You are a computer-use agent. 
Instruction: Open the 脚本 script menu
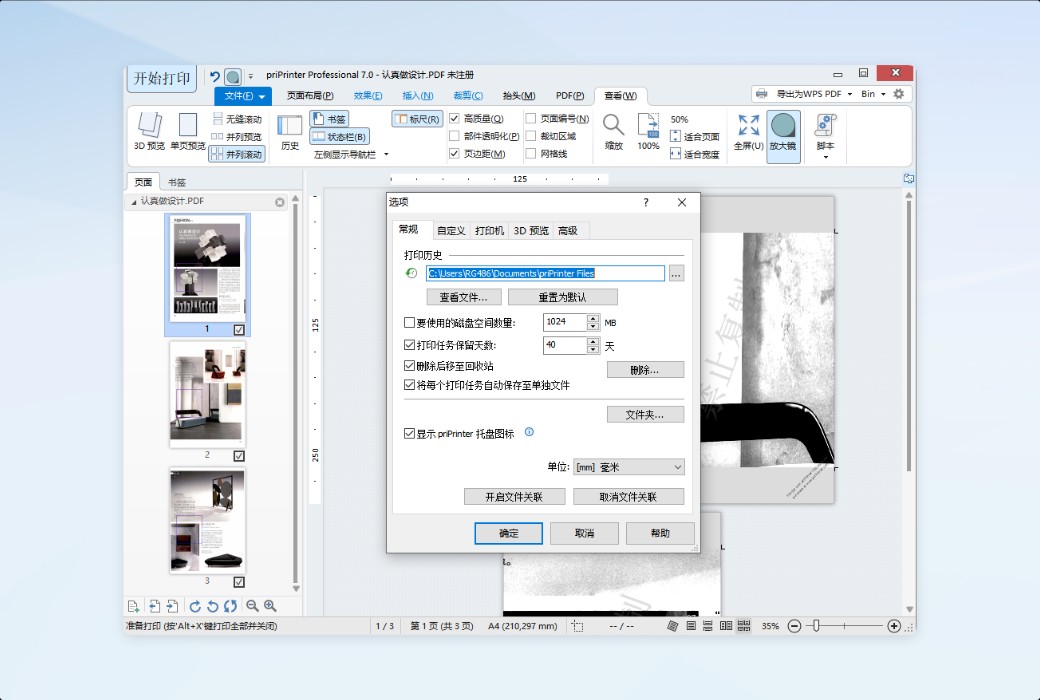(x=826, y=136)
